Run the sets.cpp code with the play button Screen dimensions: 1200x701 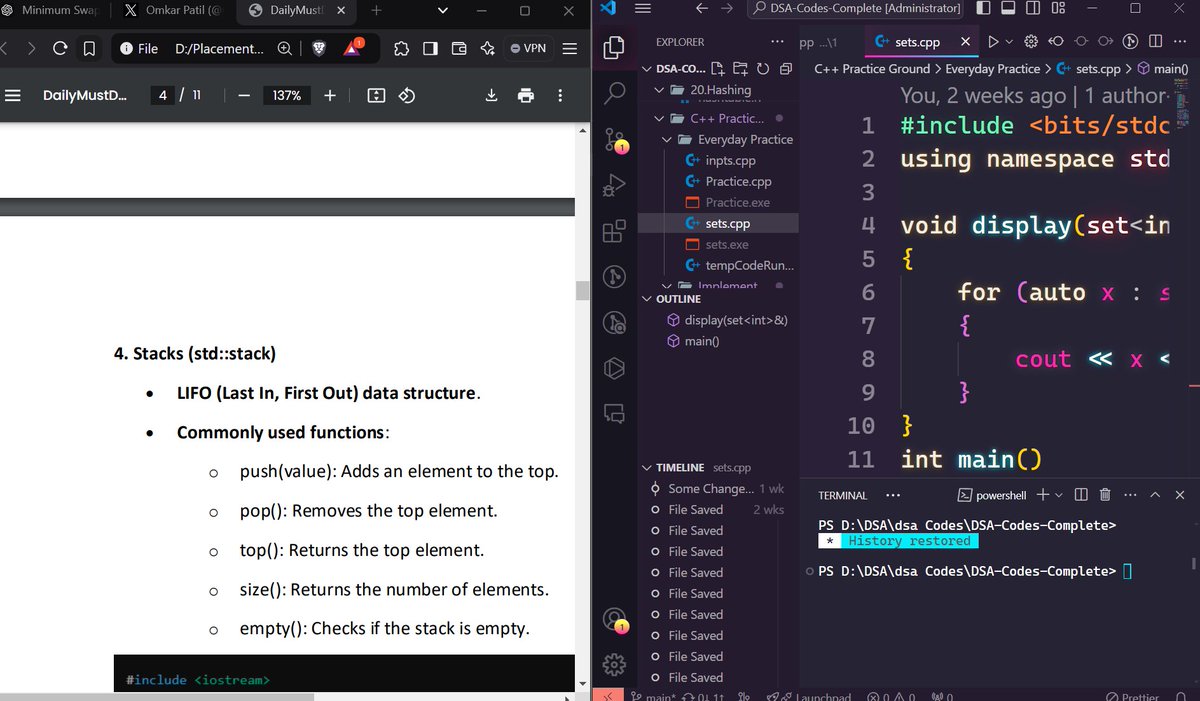993,42
